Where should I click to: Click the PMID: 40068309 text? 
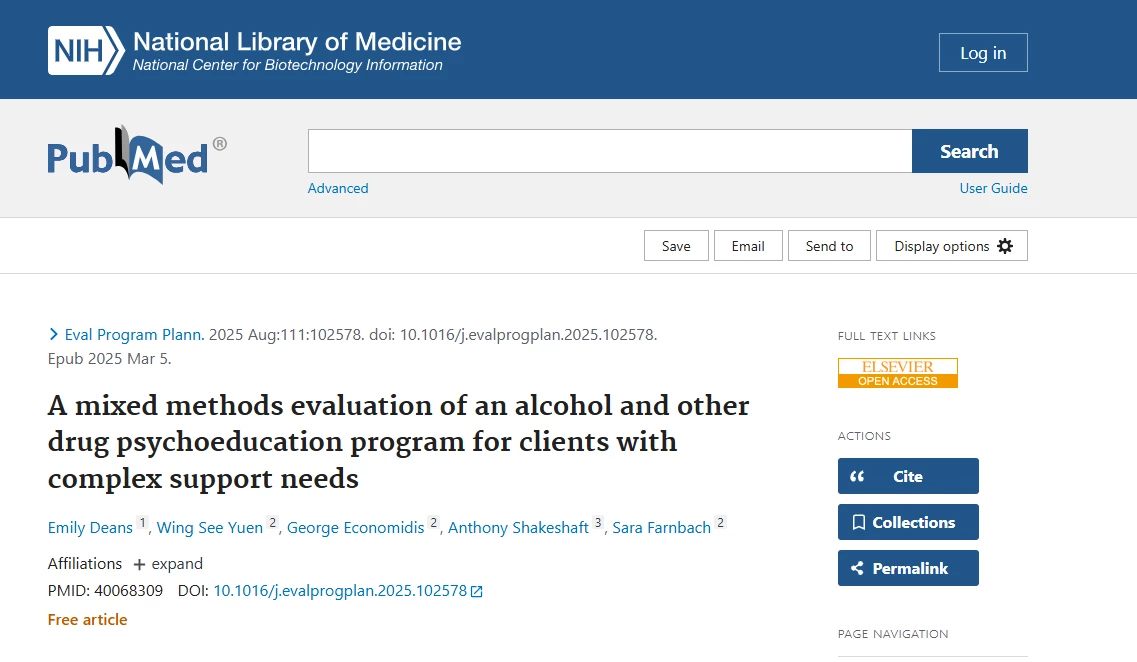(x=105, y=591)
